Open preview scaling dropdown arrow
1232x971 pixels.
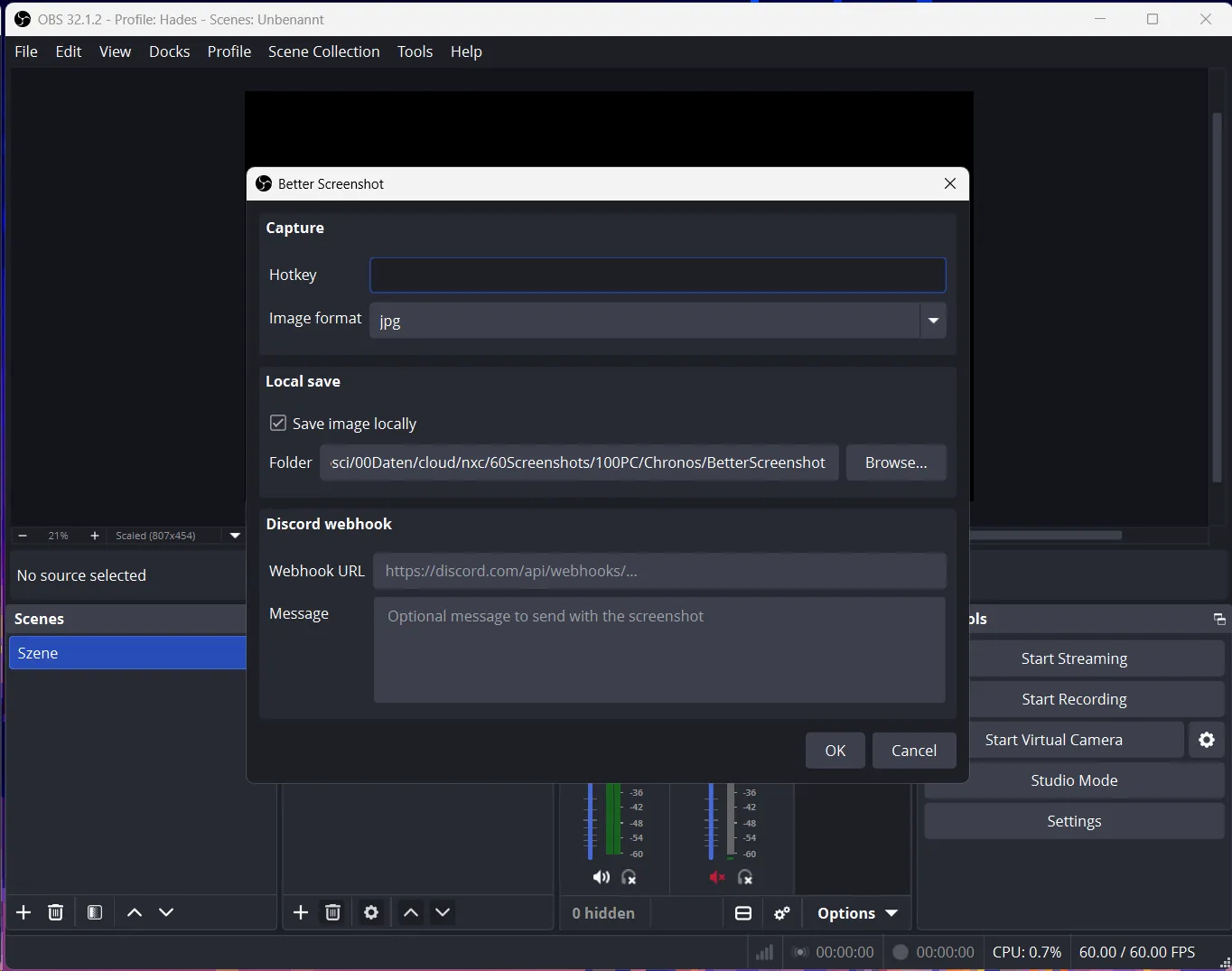tap(235, 536)
